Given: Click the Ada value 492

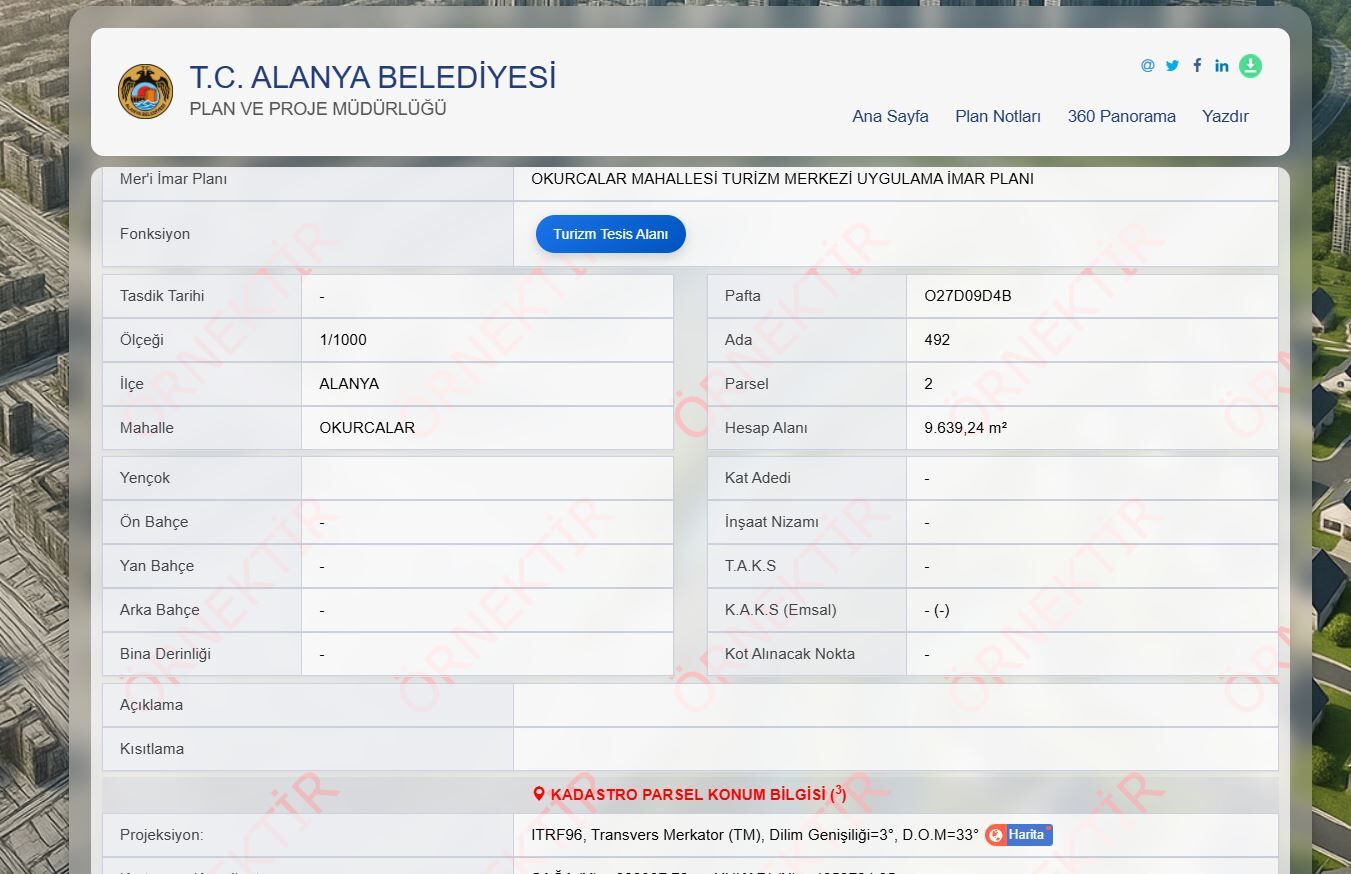Looking at the screenshot, I should [937, 340].
